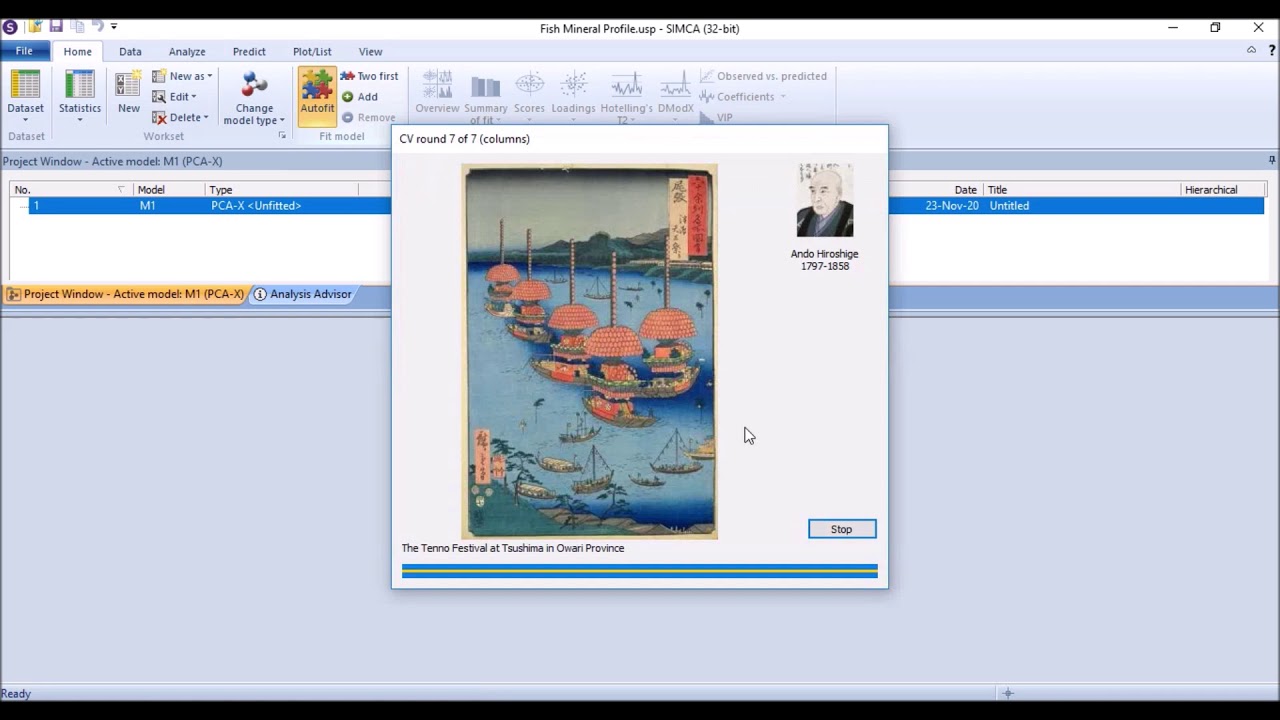The height and width of the screenshot is (720, 1280).
Task: Stop the cross-validation fitting
Action: tap(842, 529)
